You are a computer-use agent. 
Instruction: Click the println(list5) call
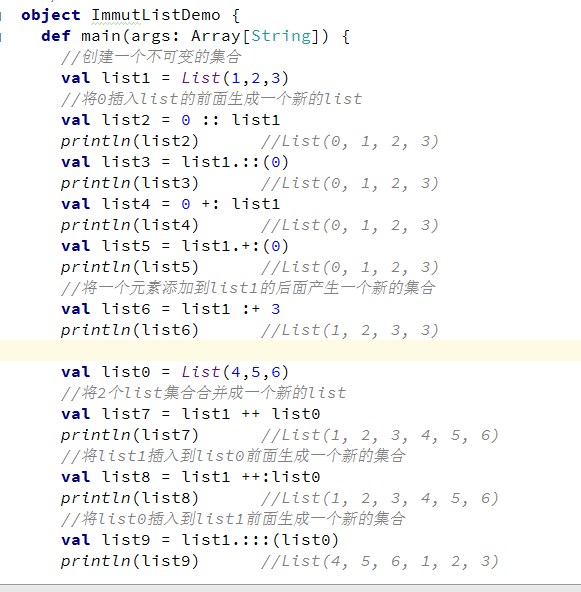point(129,267)
